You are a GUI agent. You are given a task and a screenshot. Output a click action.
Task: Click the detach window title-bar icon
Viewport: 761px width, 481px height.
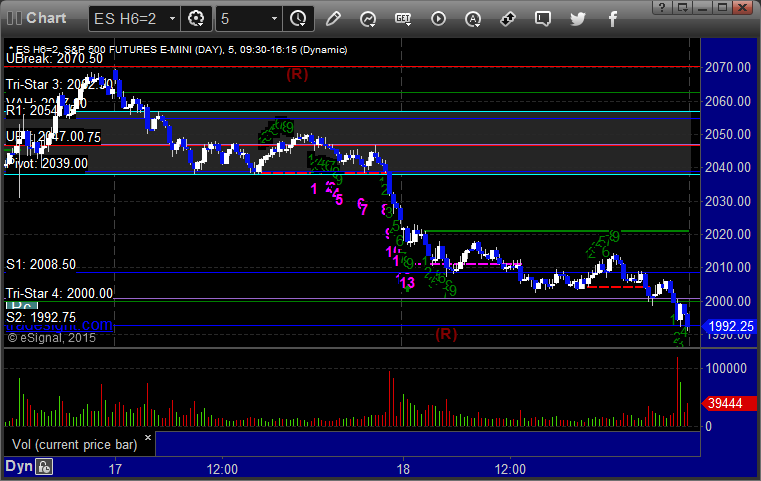tap(682, 7)
